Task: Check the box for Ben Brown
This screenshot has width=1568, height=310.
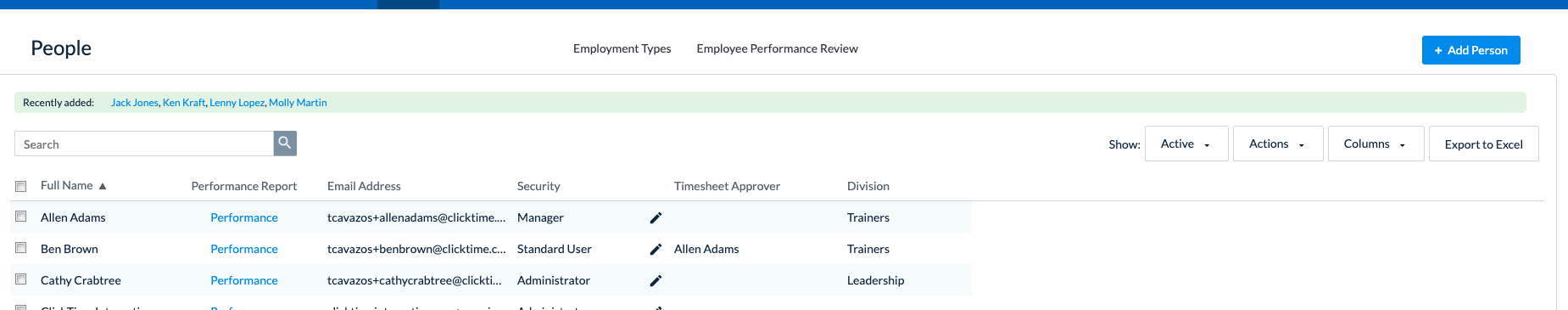Action: tap(21, 248)
